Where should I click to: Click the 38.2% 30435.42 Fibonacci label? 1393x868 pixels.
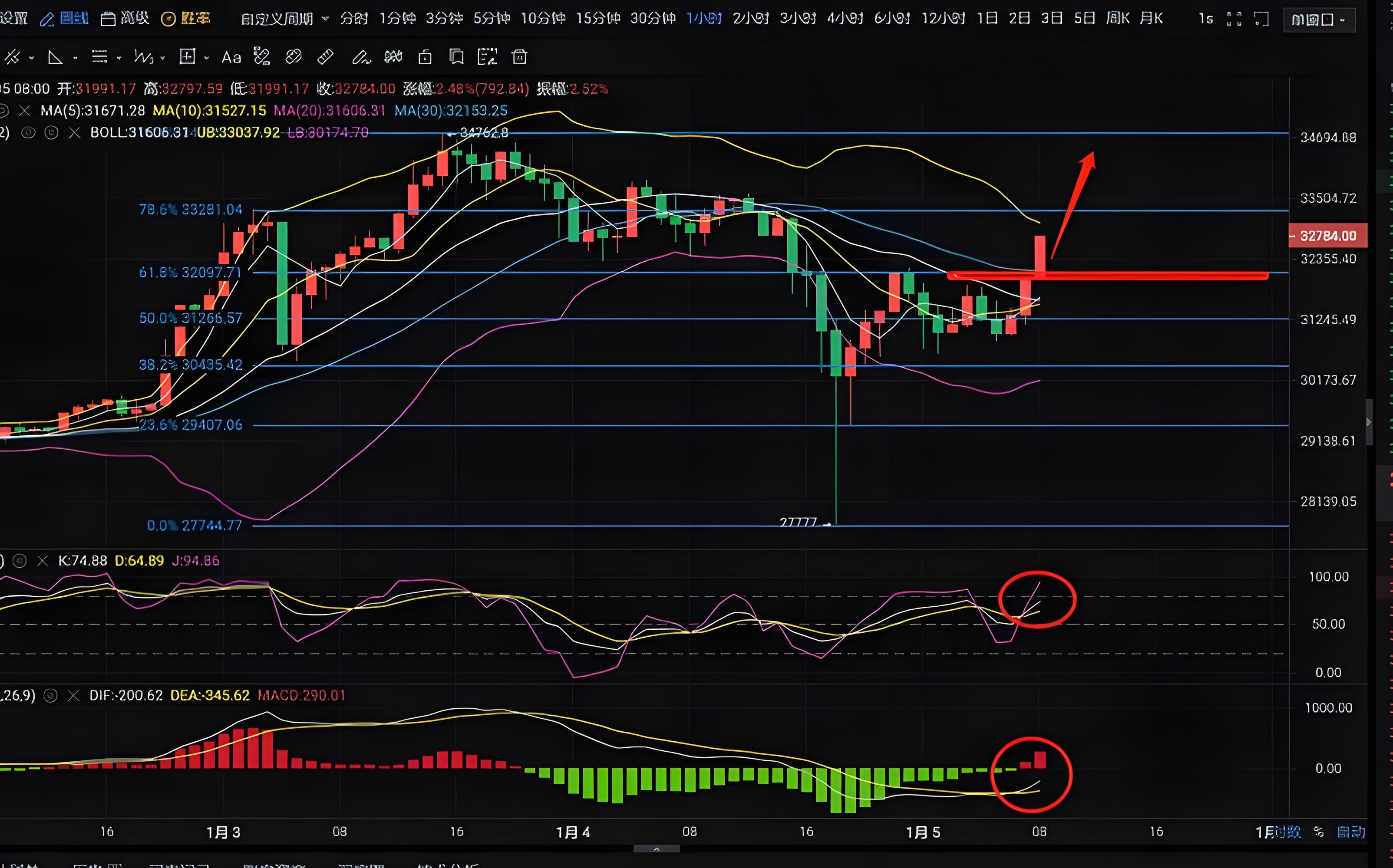[191, 365]
